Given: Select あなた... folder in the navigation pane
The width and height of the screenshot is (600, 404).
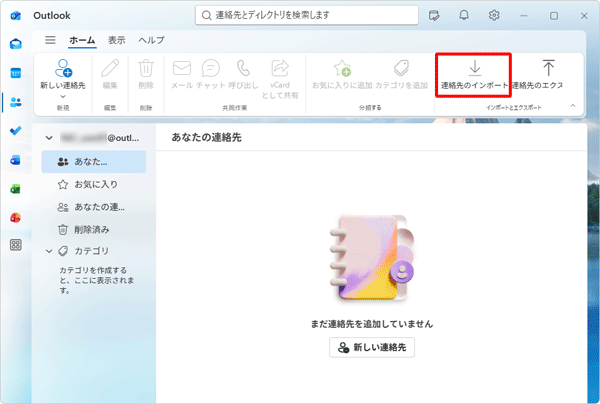Looking at the screenshot, I should point(94,161).
